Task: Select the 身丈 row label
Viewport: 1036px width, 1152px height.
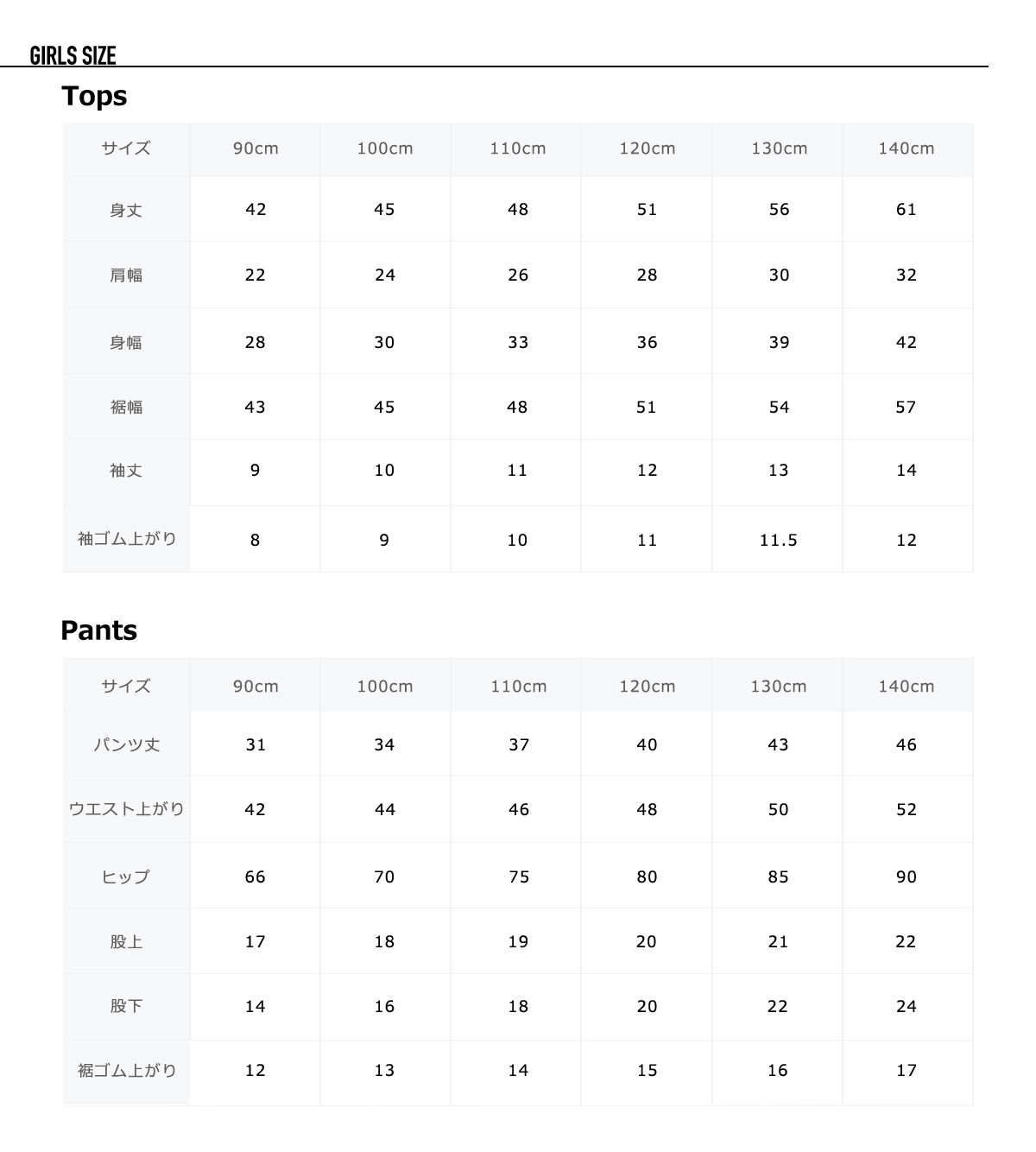Action: [126, 210]
